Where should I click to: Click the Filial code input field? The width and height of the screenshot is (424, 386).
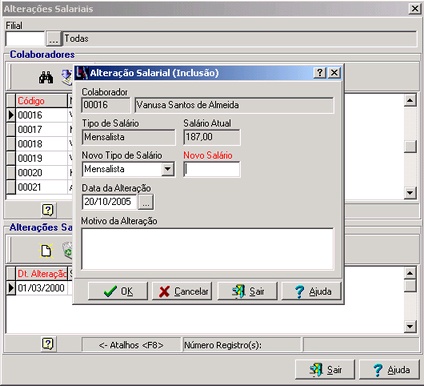pos(25,39)
